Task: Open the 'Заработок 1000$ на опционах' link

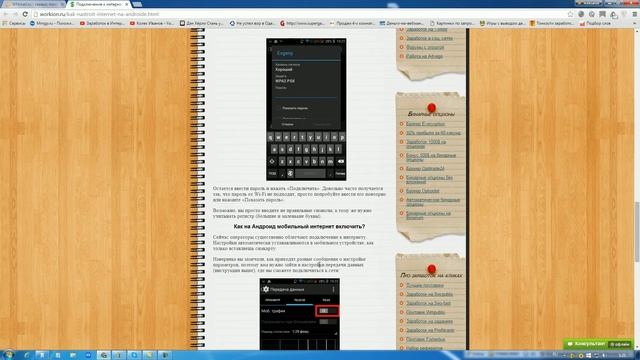Action: tap(426, 144)
